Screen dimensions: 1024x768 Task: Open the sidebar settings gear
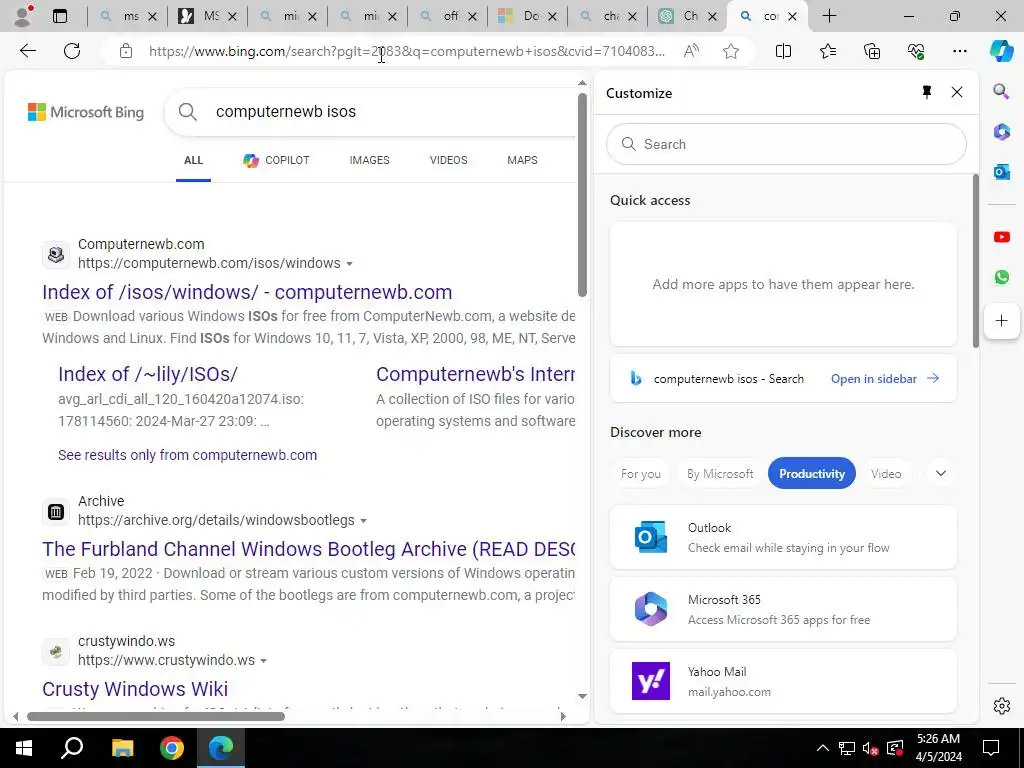click(x=1001, y=706)
